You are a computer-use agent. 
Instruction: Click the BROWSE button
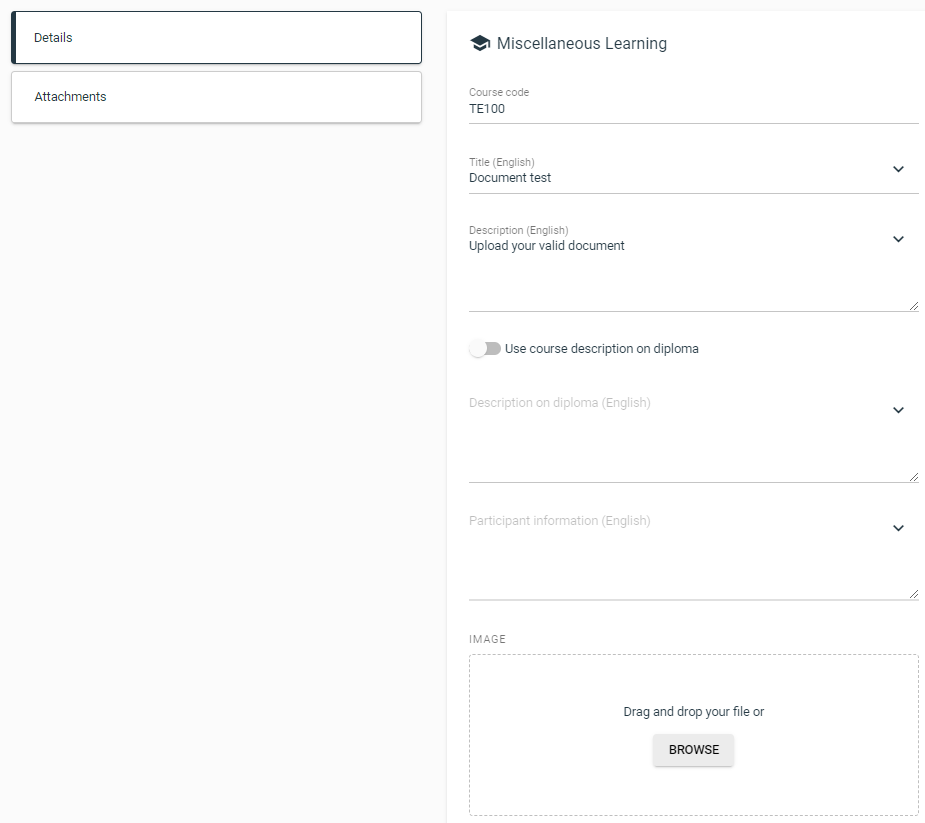click(693, 750)
